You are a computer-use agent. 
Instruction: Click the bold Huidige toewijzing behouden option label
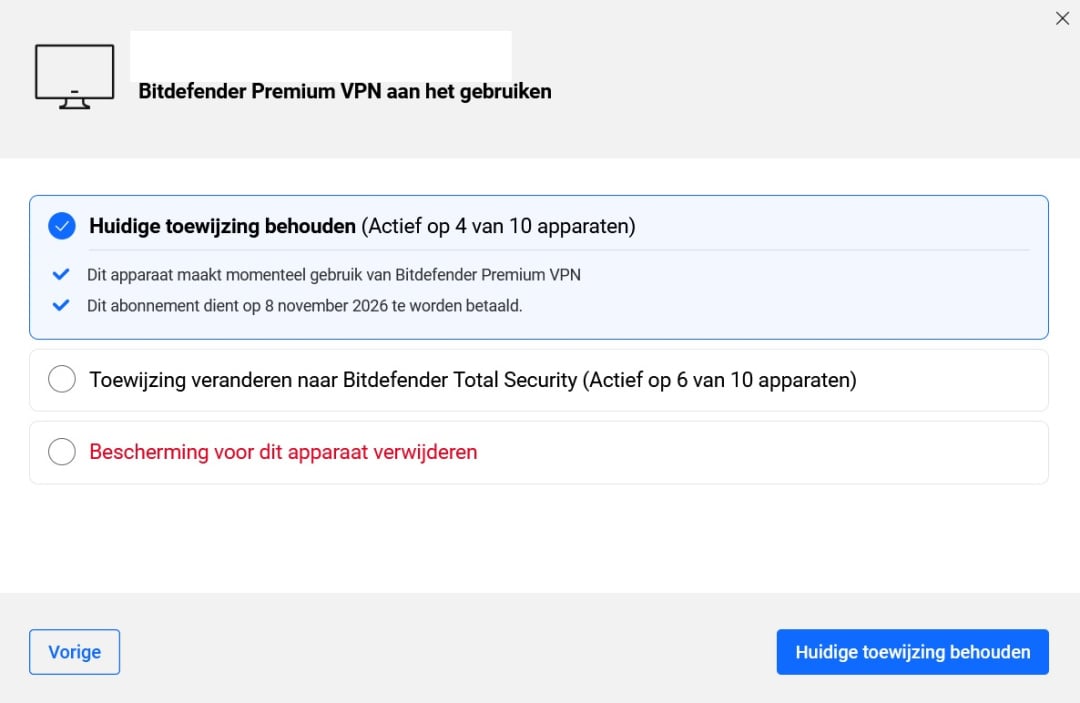[222, 226]
